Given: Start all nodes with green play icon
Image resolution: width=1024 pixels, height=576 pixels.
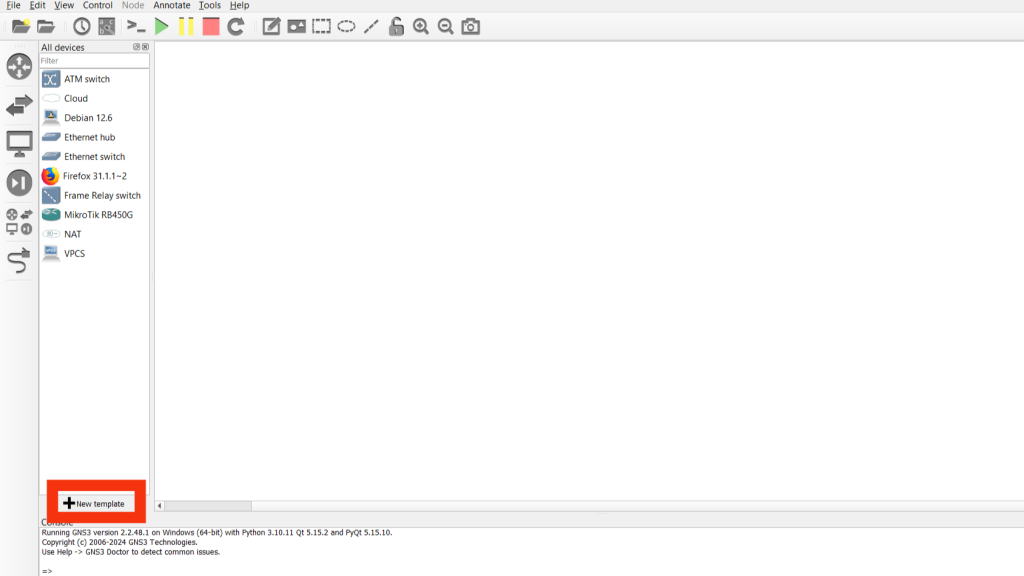Looking at the screenshot, I should pyautogui.click(x=161, y=27).
